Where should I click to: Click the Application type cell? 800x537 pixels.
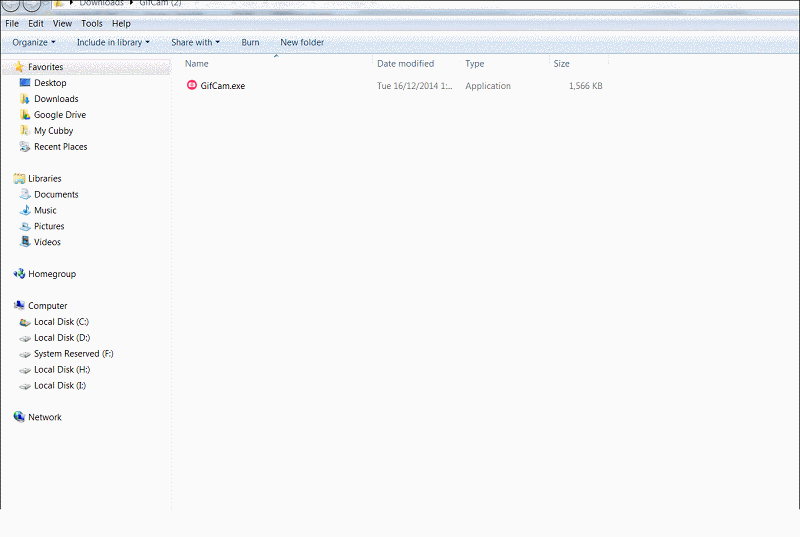coord(488,86)
